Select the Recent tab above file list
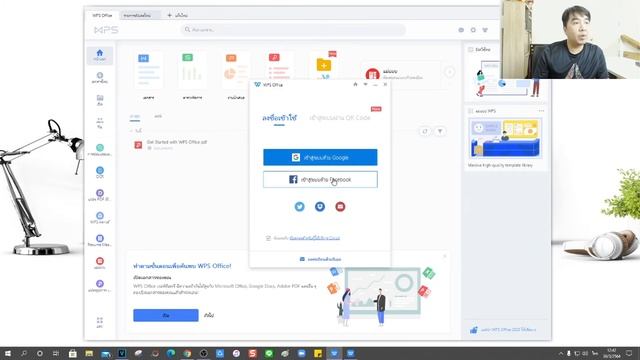Viewport: 640px width, 360px height. click(x=135, y=117)
